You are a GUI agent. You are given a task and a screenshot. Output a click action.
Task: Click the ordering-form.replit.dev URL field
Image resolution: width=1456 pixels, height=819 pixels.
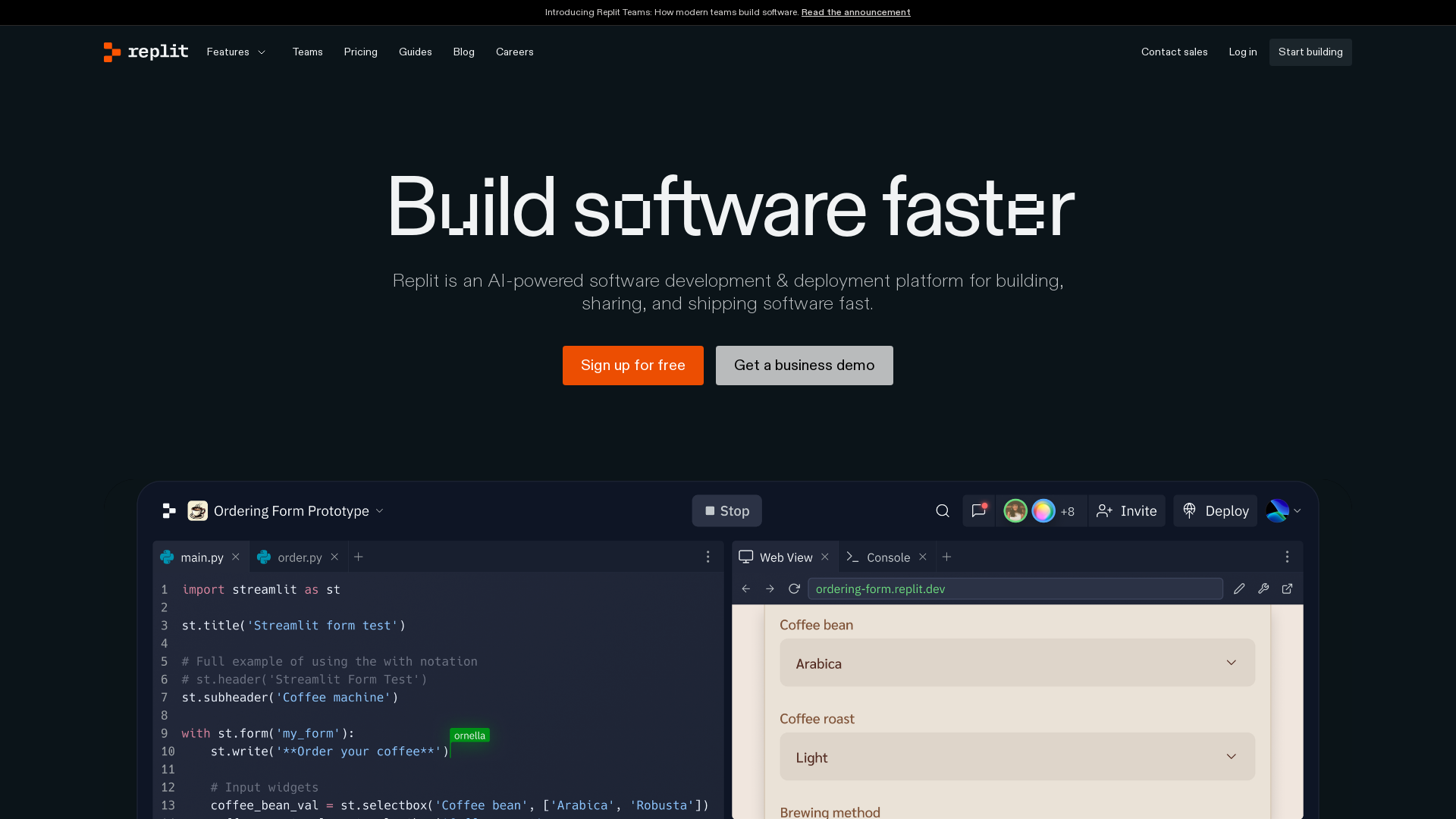1015,589
